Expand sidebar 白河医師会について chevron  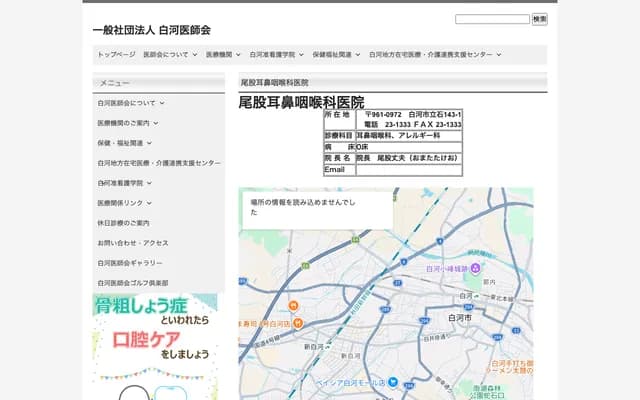coord(162,103)
